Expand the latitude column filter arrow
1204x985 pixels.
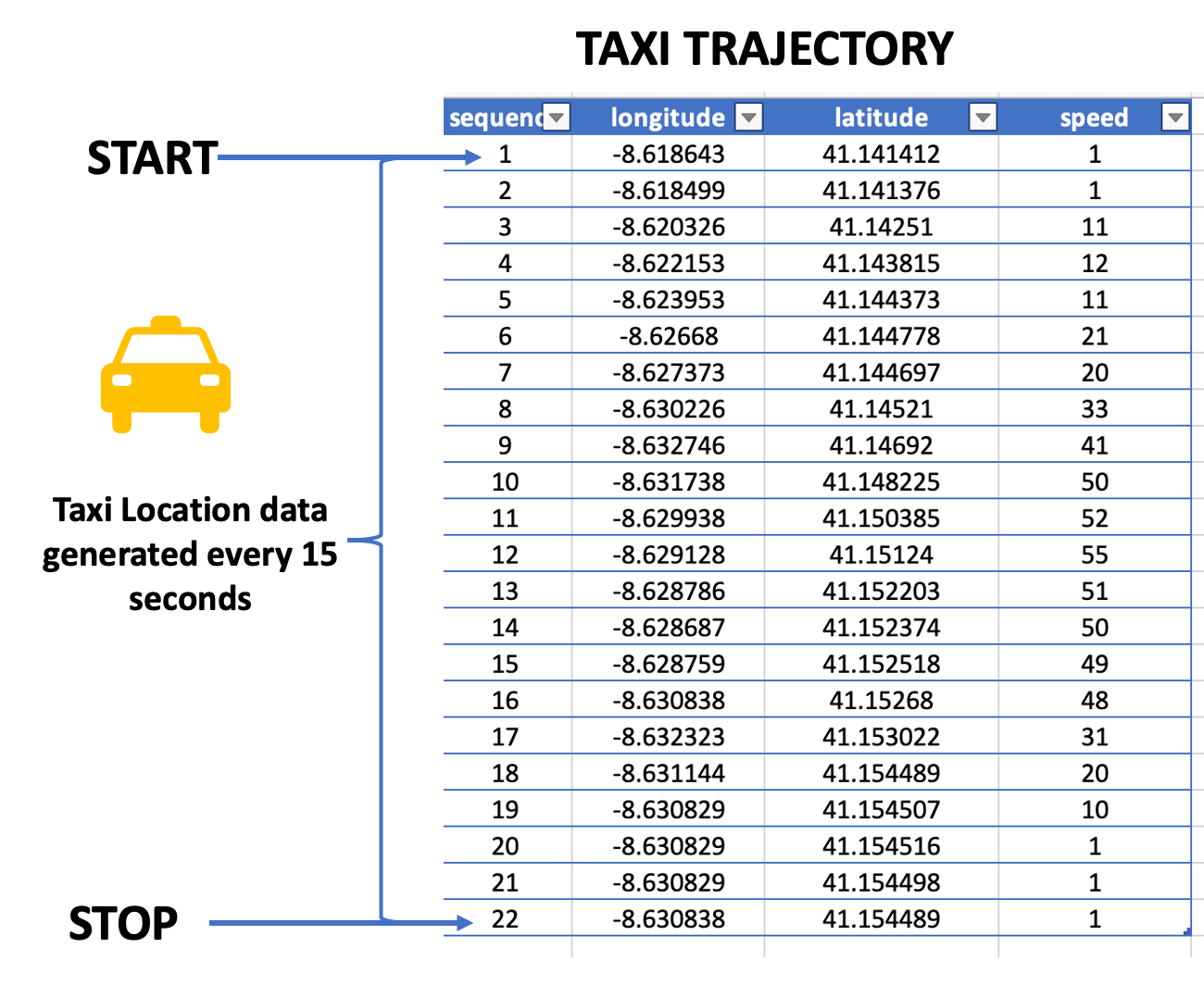coord(983,118)
